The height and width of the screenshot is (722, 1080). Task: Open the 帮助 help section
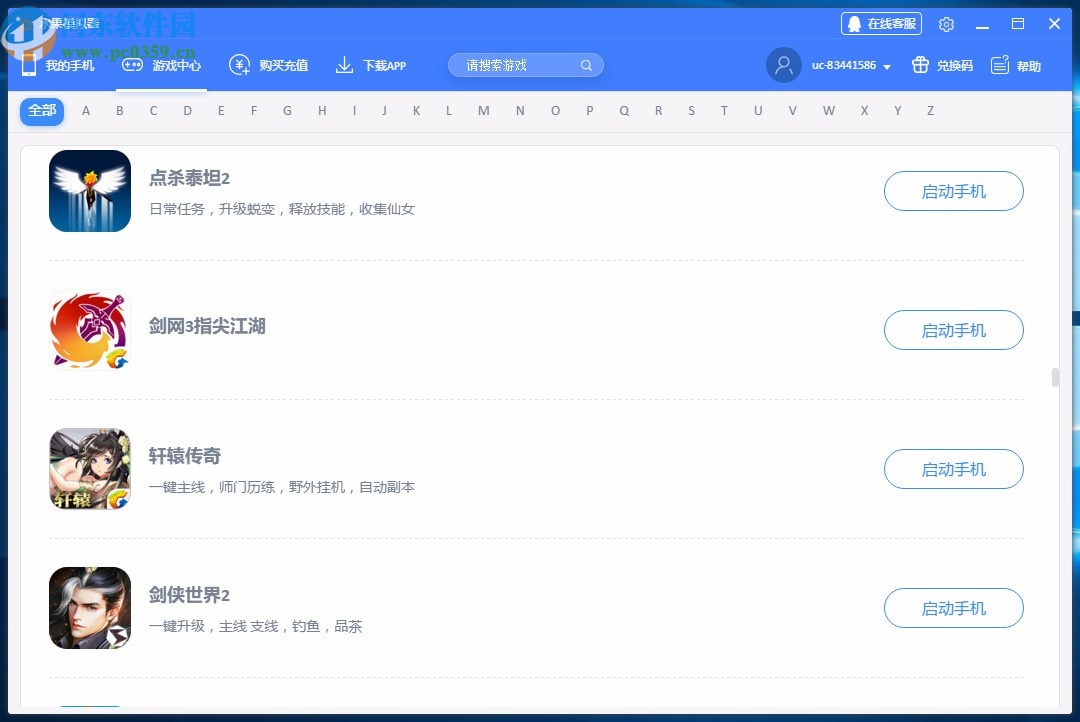coord(1016,65)
